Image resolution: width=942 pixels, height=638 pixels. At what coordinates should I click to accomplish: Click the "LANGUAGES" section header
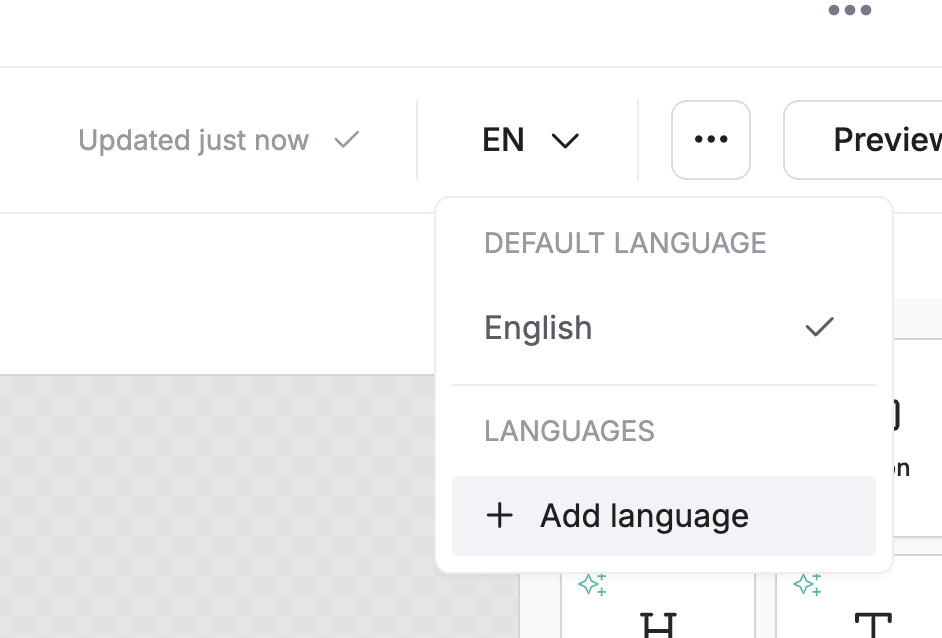(569, 431)
